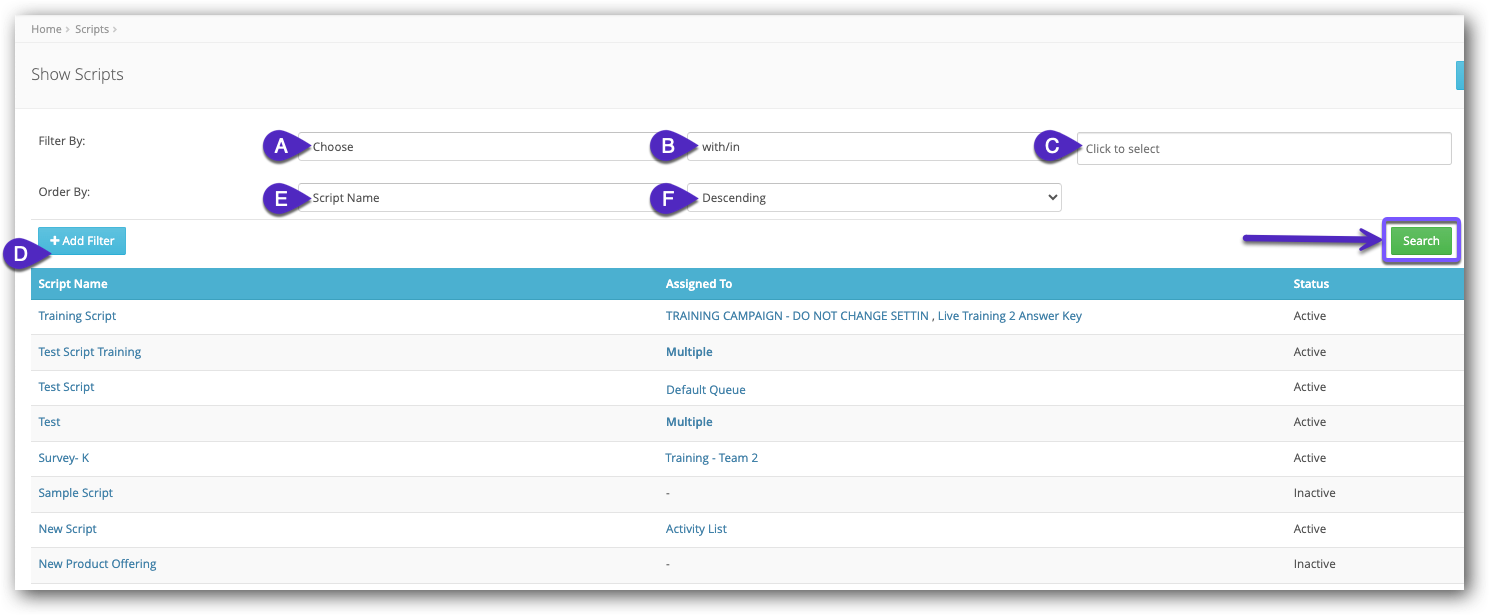Open the Training Script link
This screenshot has height=615, width=1489.
coord(77,316)
